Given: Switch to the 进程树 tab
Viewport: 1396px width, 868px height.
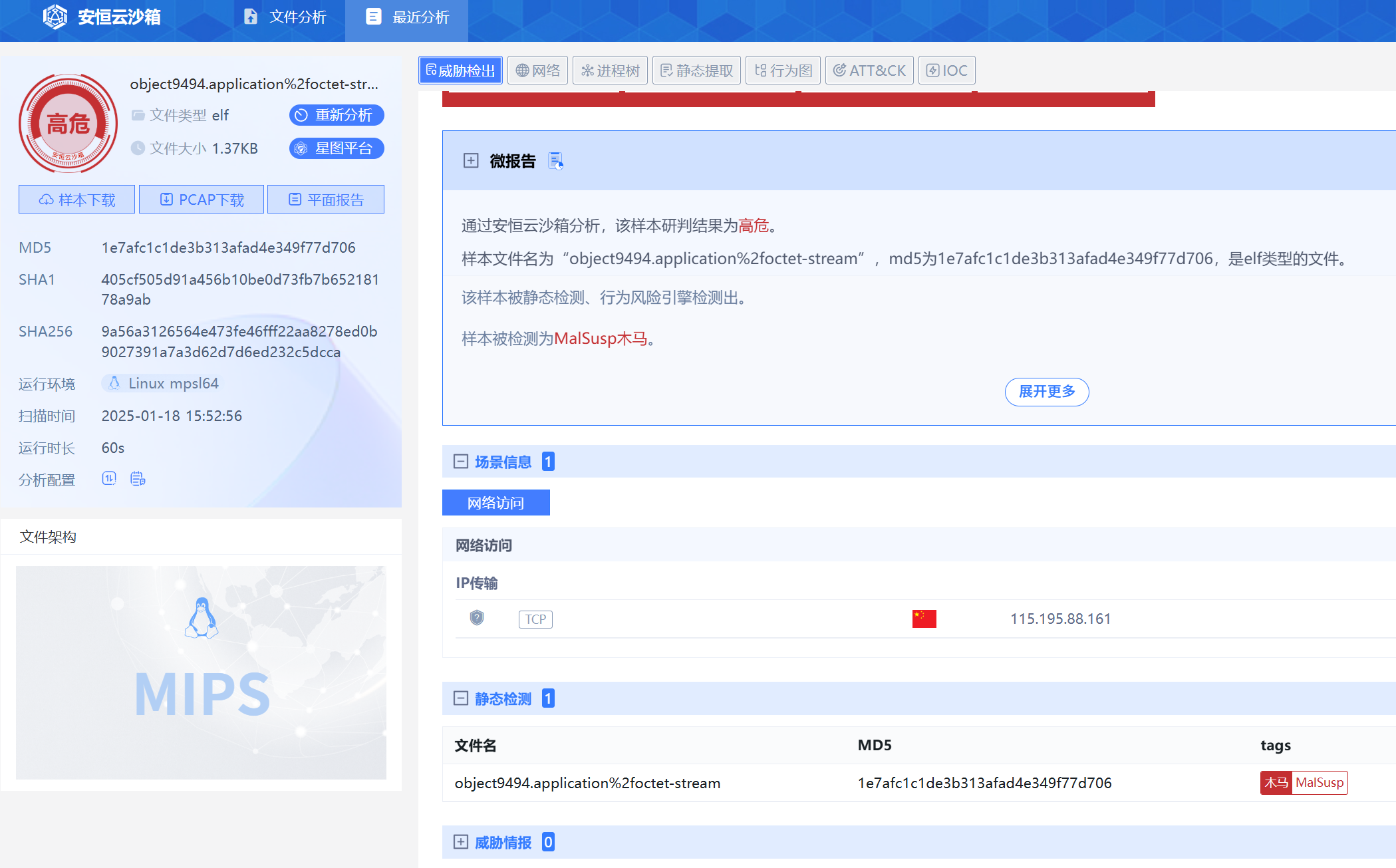Looking at the screenshot, I should (610, 71).
